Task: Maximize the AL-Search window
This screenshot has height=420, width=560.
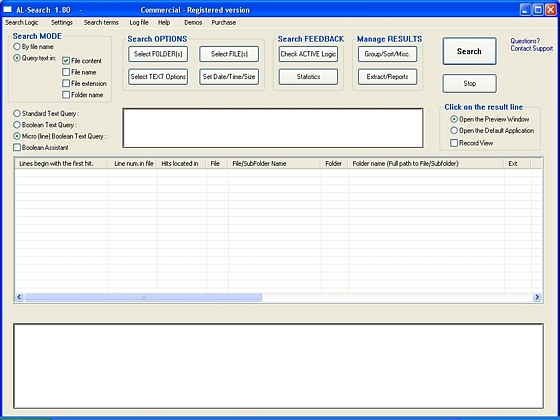Action: tap(538, 10)
